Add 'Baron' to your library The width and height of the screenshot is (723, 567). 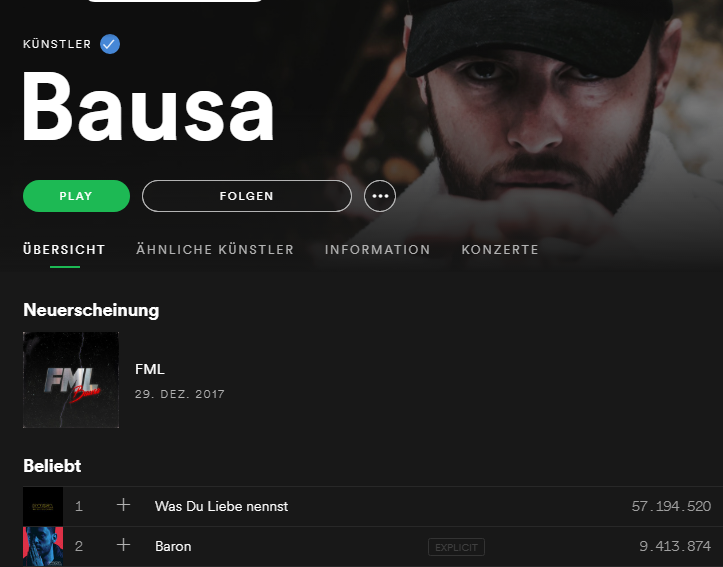123,545
